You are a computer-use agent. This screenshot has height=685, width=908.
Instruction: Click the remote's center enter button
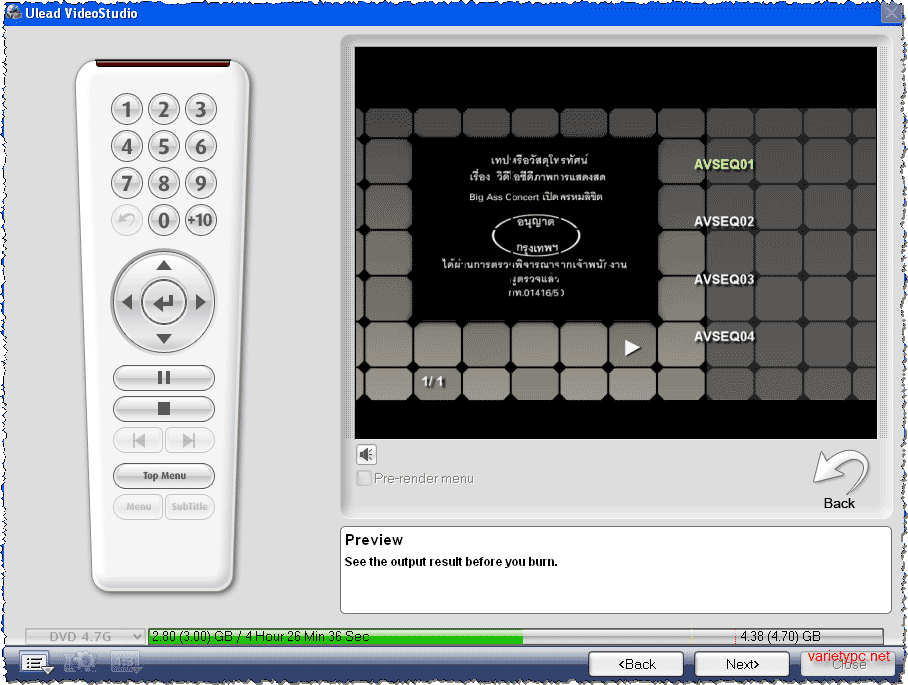pyautogui.click(x=164, y=302)
